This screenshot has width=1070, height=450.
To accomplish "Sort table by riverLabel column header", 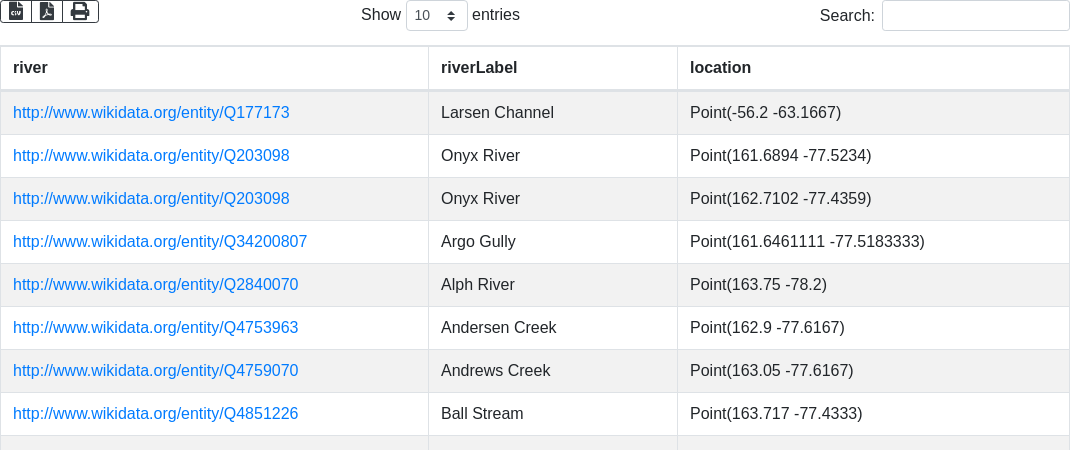I will (x=478, y=68).
